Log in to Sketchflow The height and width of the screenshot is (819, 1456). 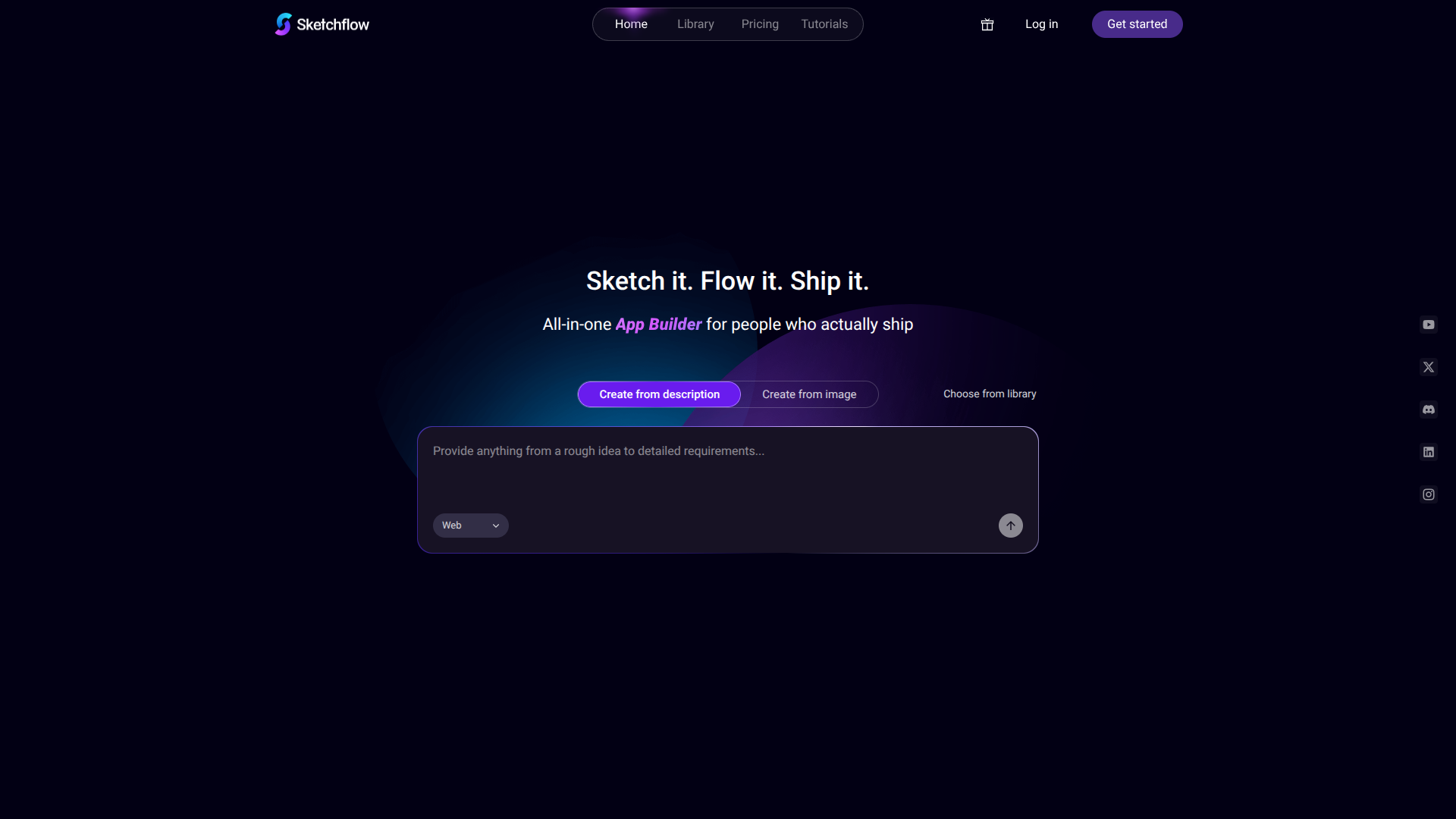[1041, 24]
